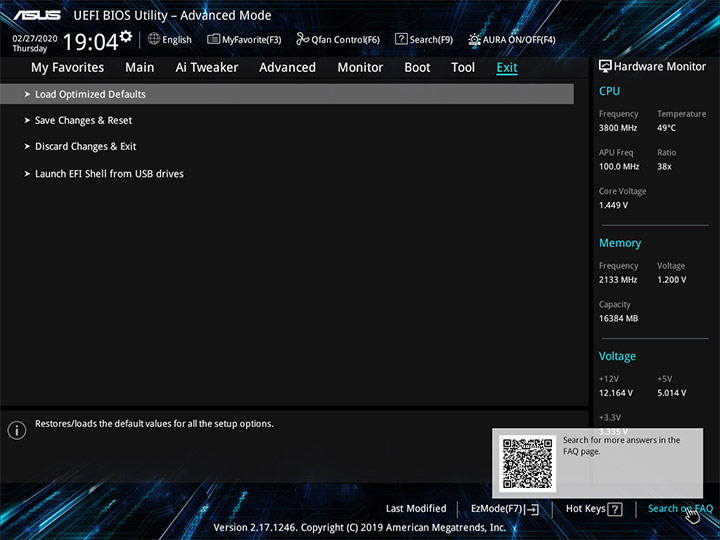
Task: Switch to the Boot tab
Action: click(417, 68)
